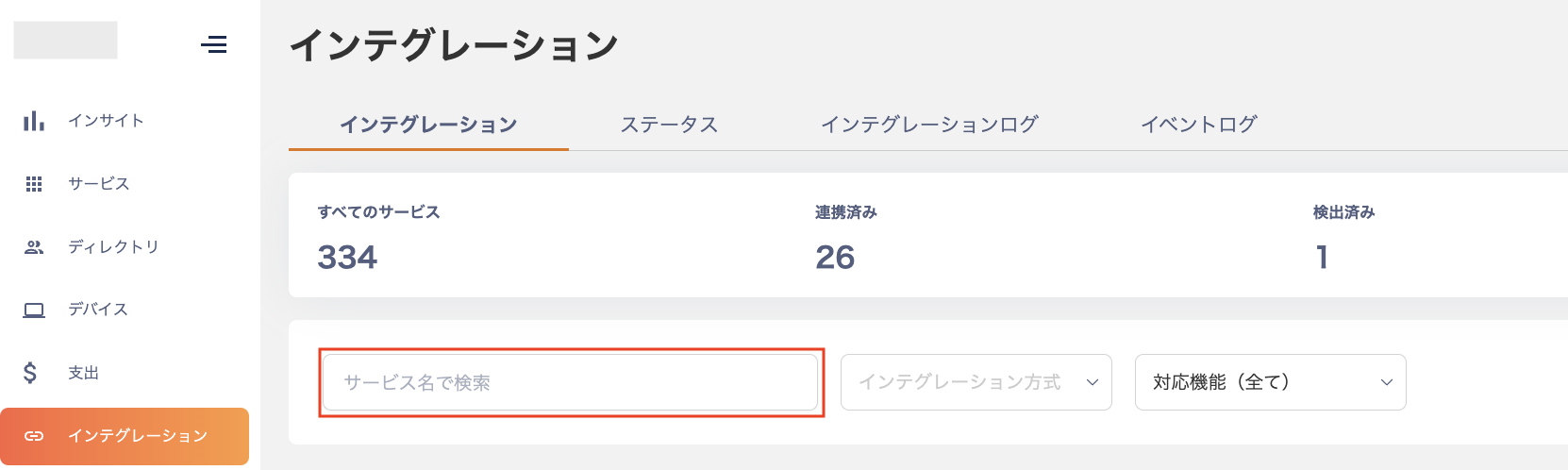
Task: Click the Devices laptop icon
Action: [x=34, y=310]
